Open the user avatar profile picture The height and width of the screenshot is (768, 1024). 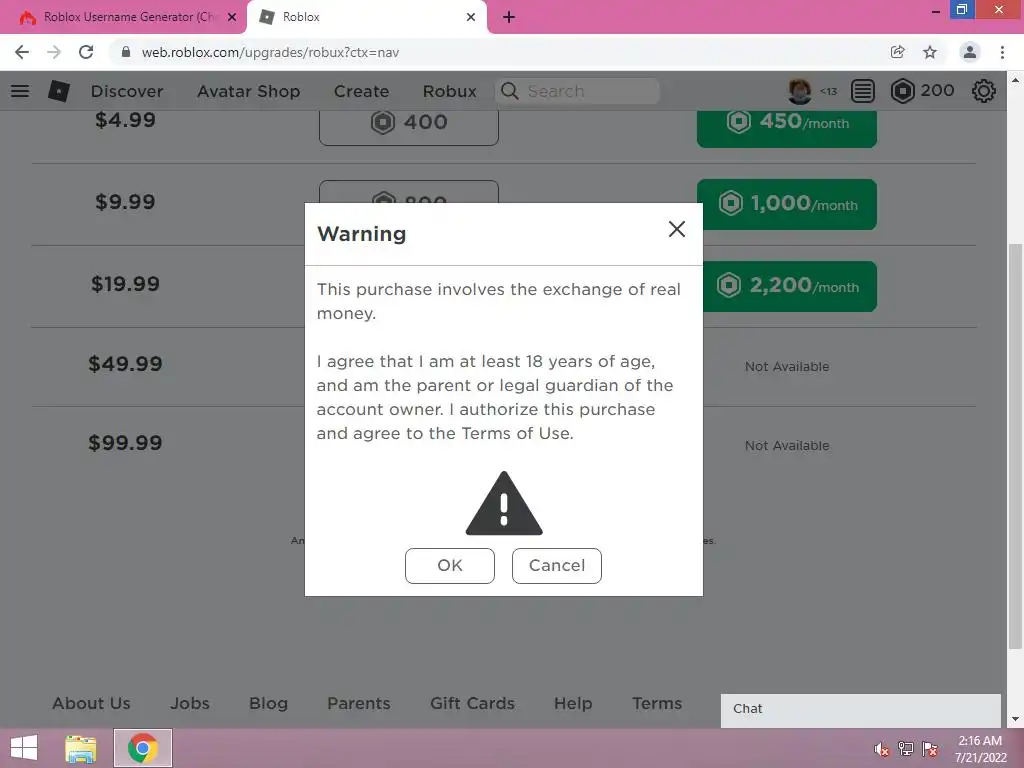pos(799,91)
